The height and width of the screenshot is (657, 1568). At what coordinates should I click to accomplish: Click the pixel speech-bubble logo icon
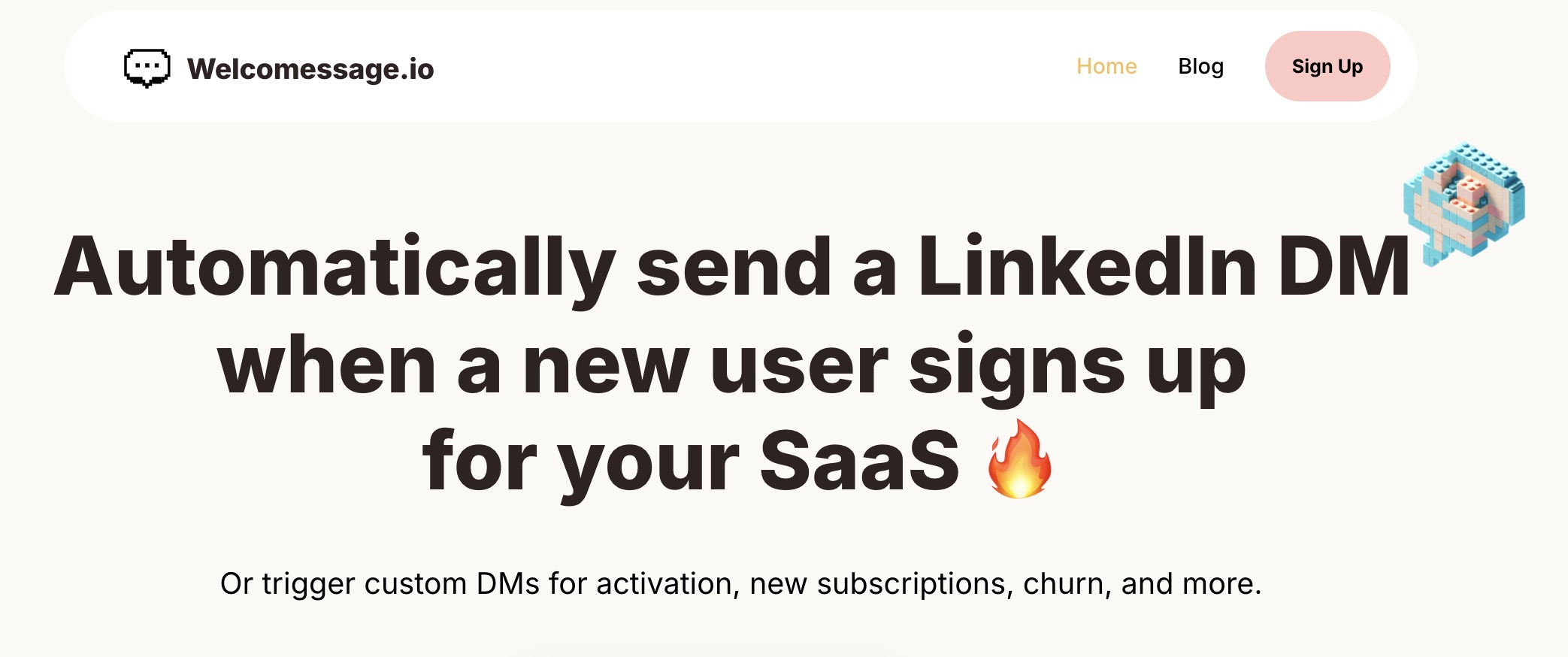click(147, 68)
